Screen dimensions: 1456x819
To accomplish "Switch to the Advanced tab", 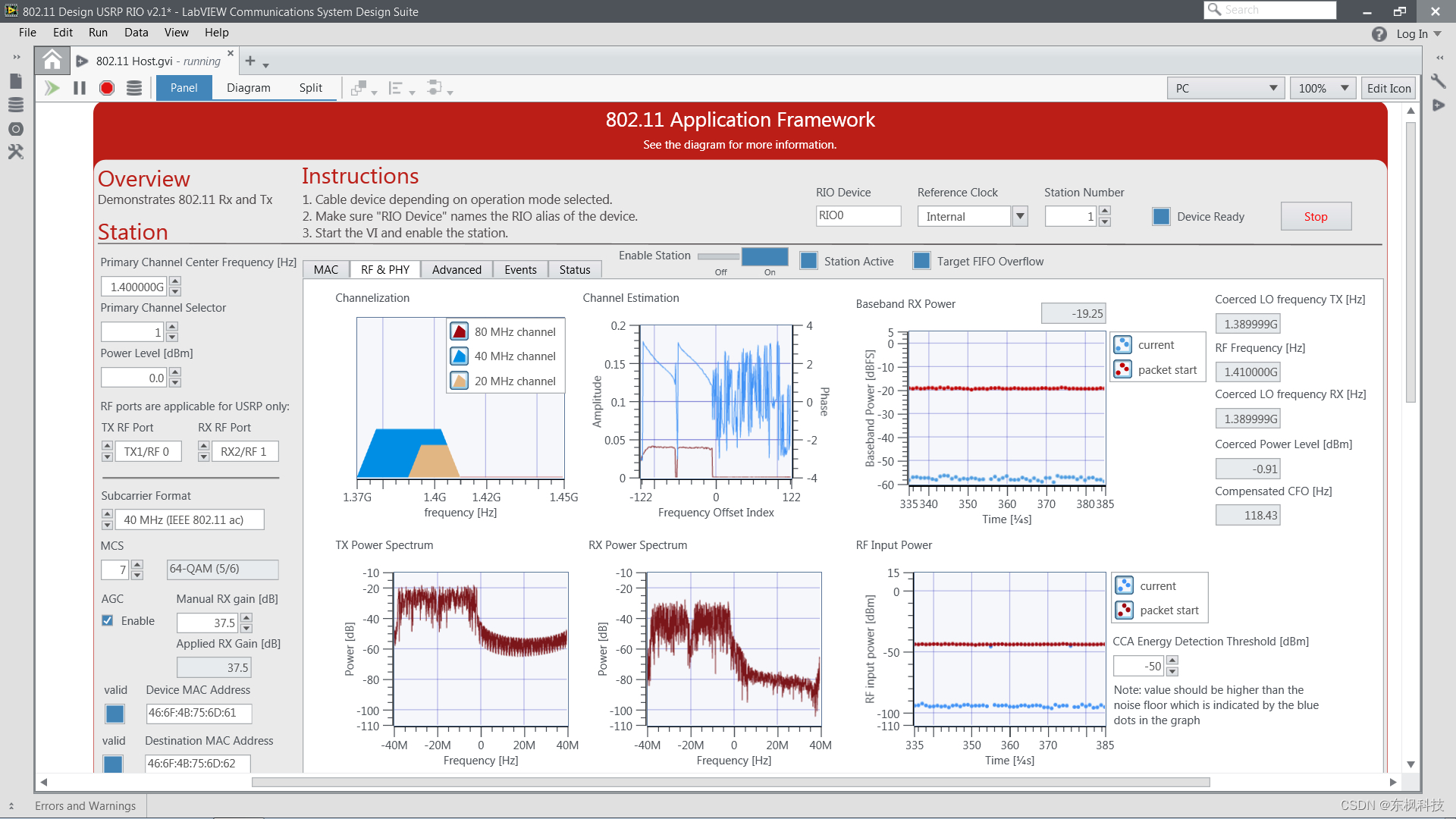I will 456,269.
